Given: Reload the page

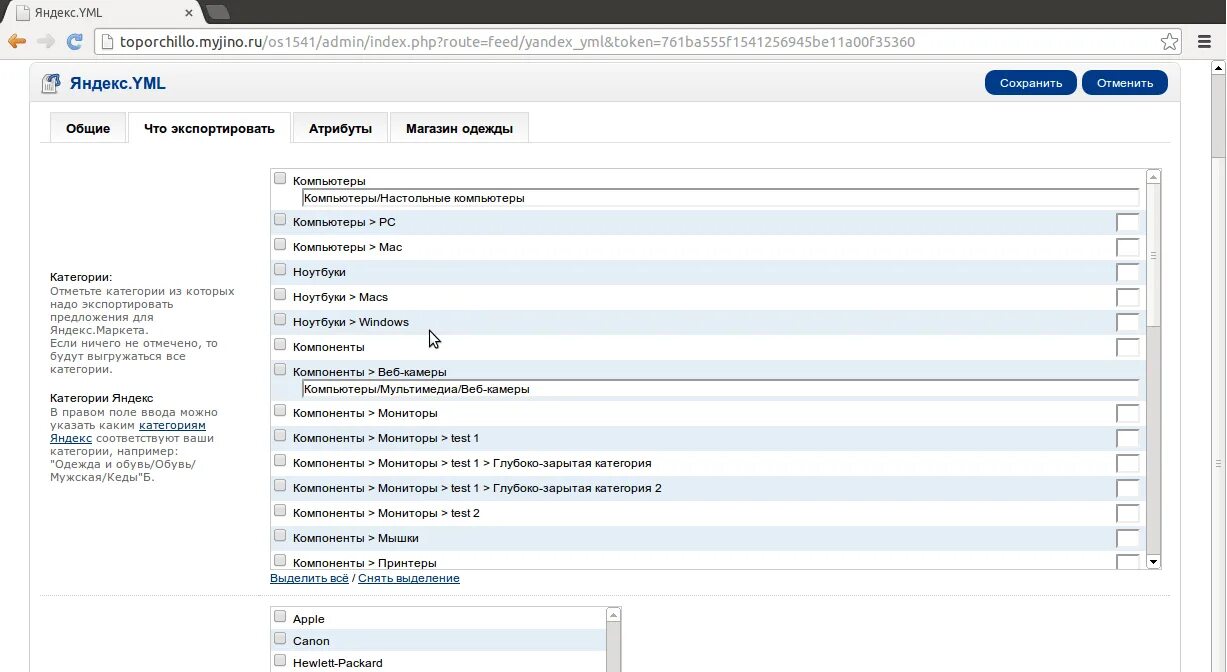Looking at the screenshot, I should [74, 42].
